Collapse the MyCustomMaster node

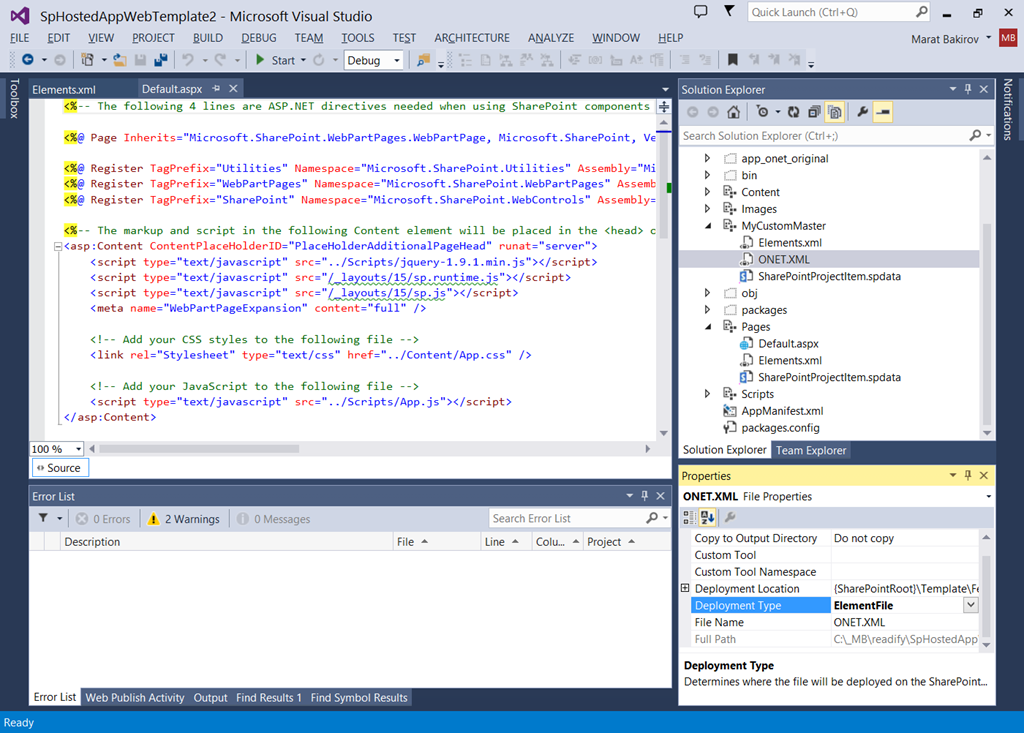(x=707, y=225)
